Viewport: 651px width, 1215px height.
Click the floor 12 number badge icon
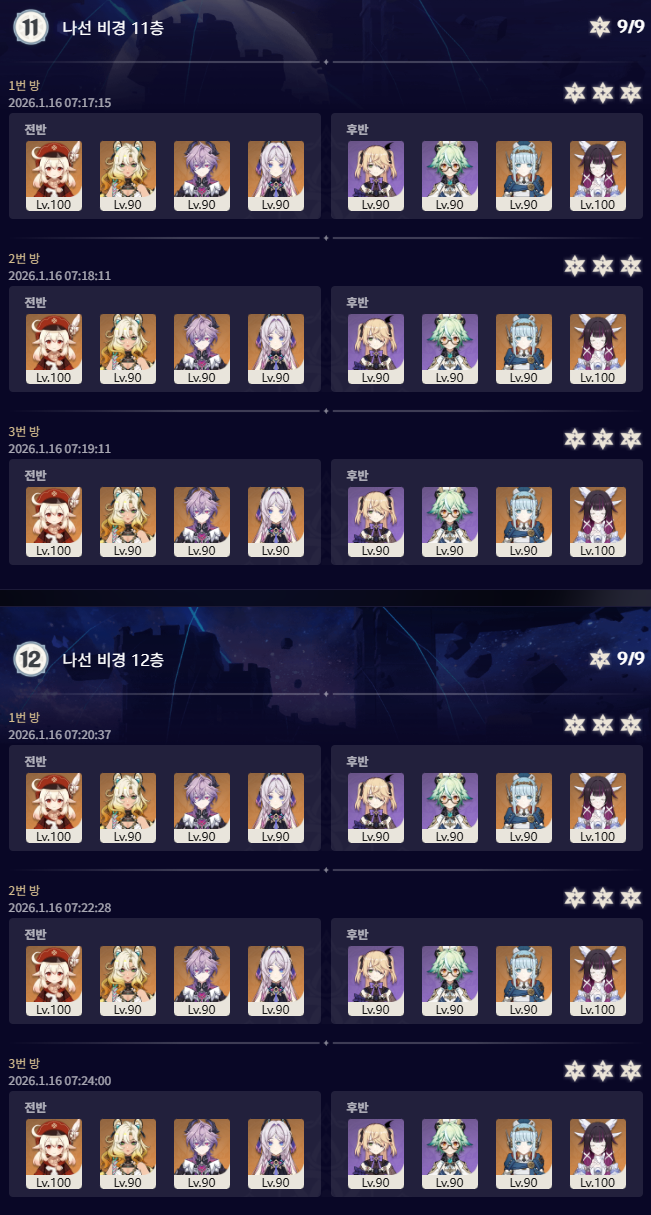tap(30, 659)
